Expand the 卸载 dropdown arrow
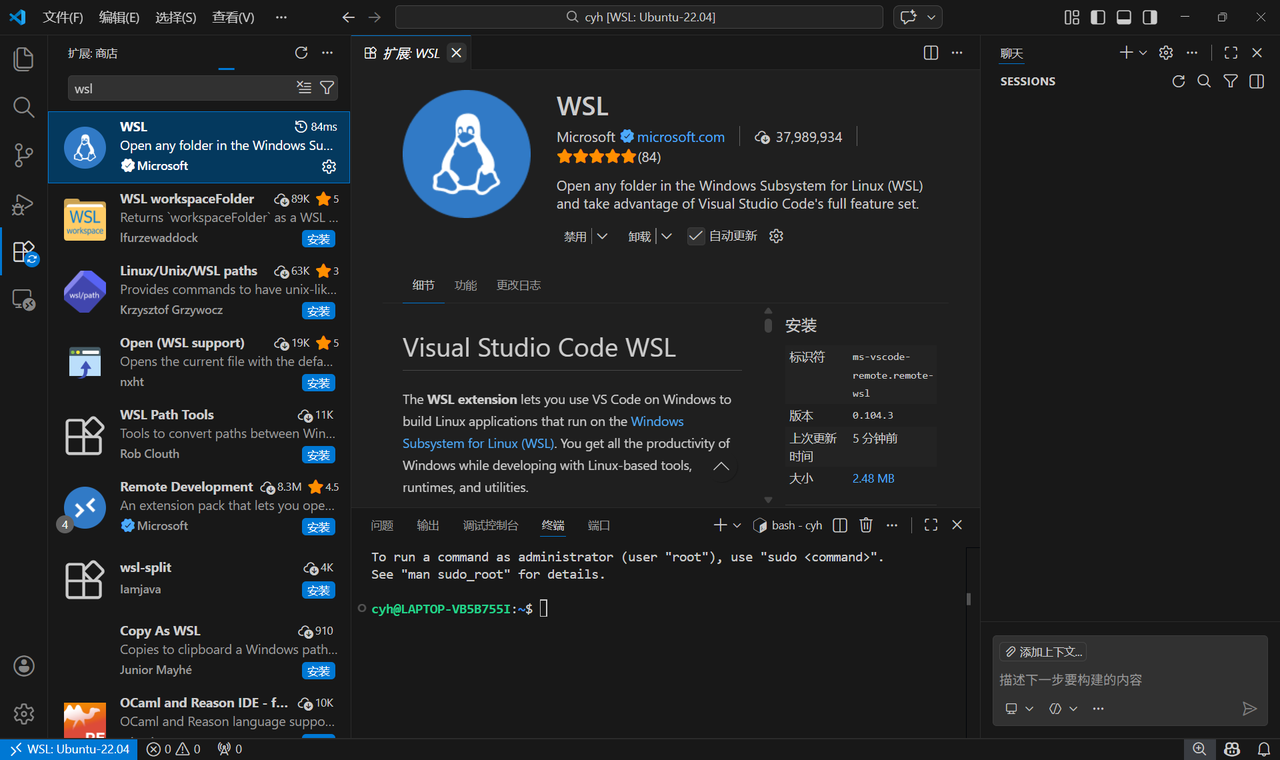The image size is (1280, 760). [x=666, y=236]
